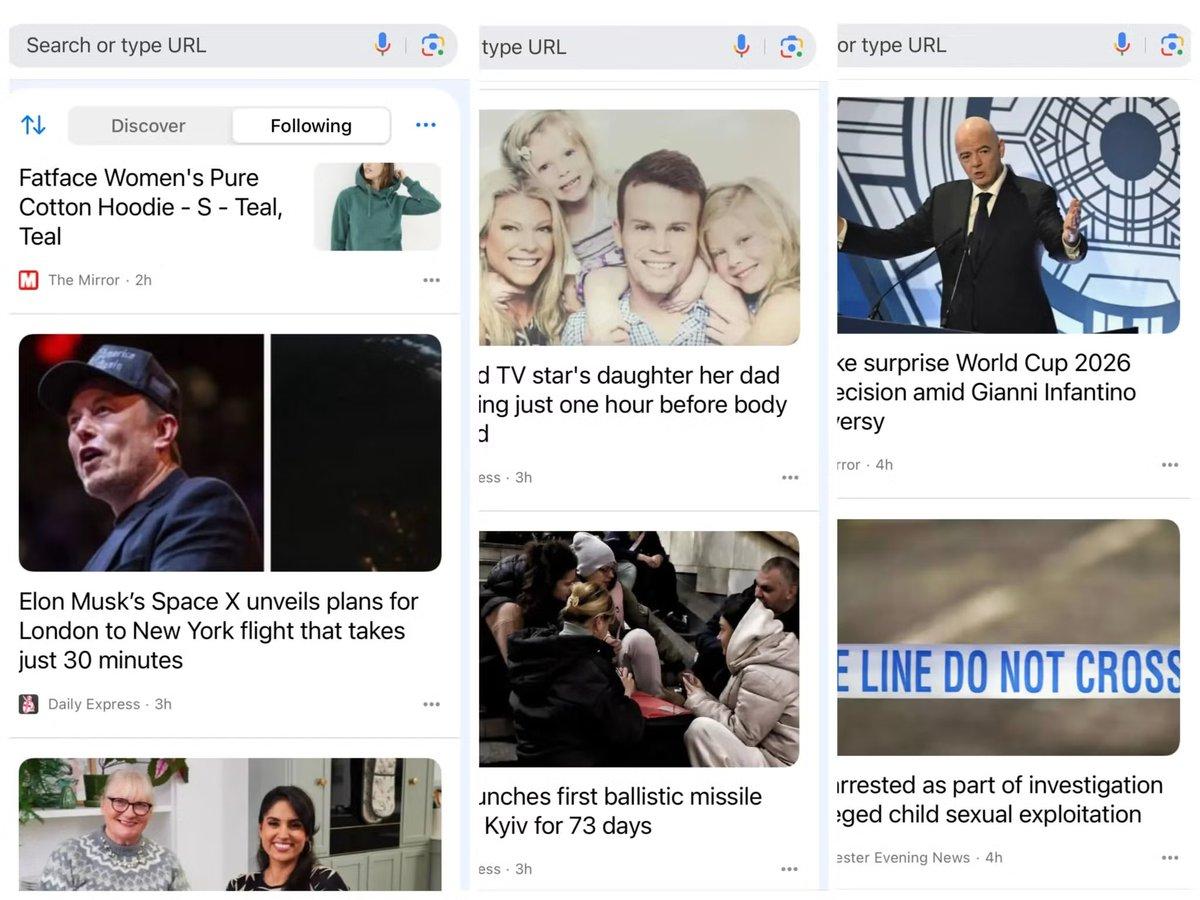
Task: Click the three-dot icon beside the Following tab
Action: click(426, 124)
